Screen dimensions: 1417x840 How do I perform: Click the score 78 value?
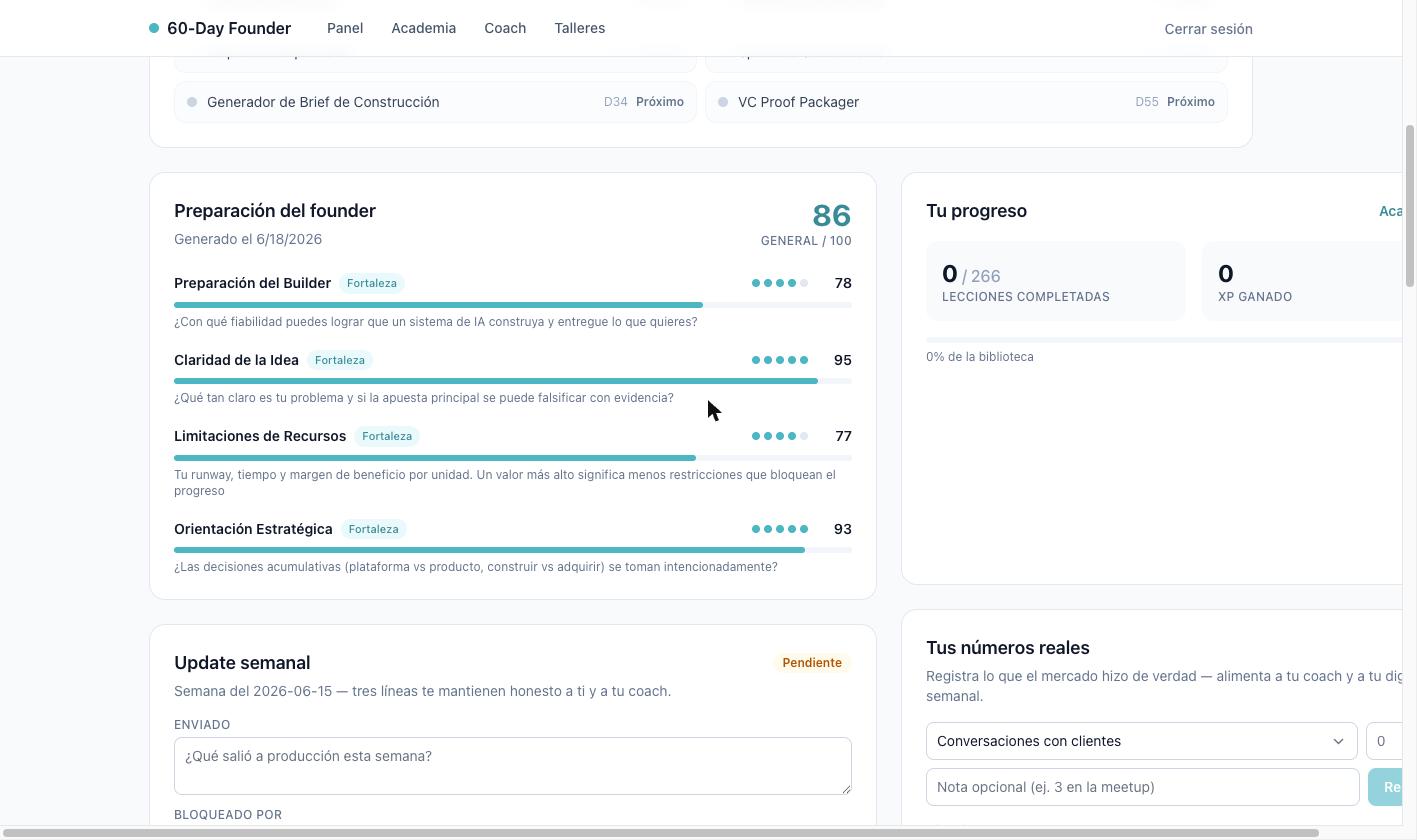843,283
